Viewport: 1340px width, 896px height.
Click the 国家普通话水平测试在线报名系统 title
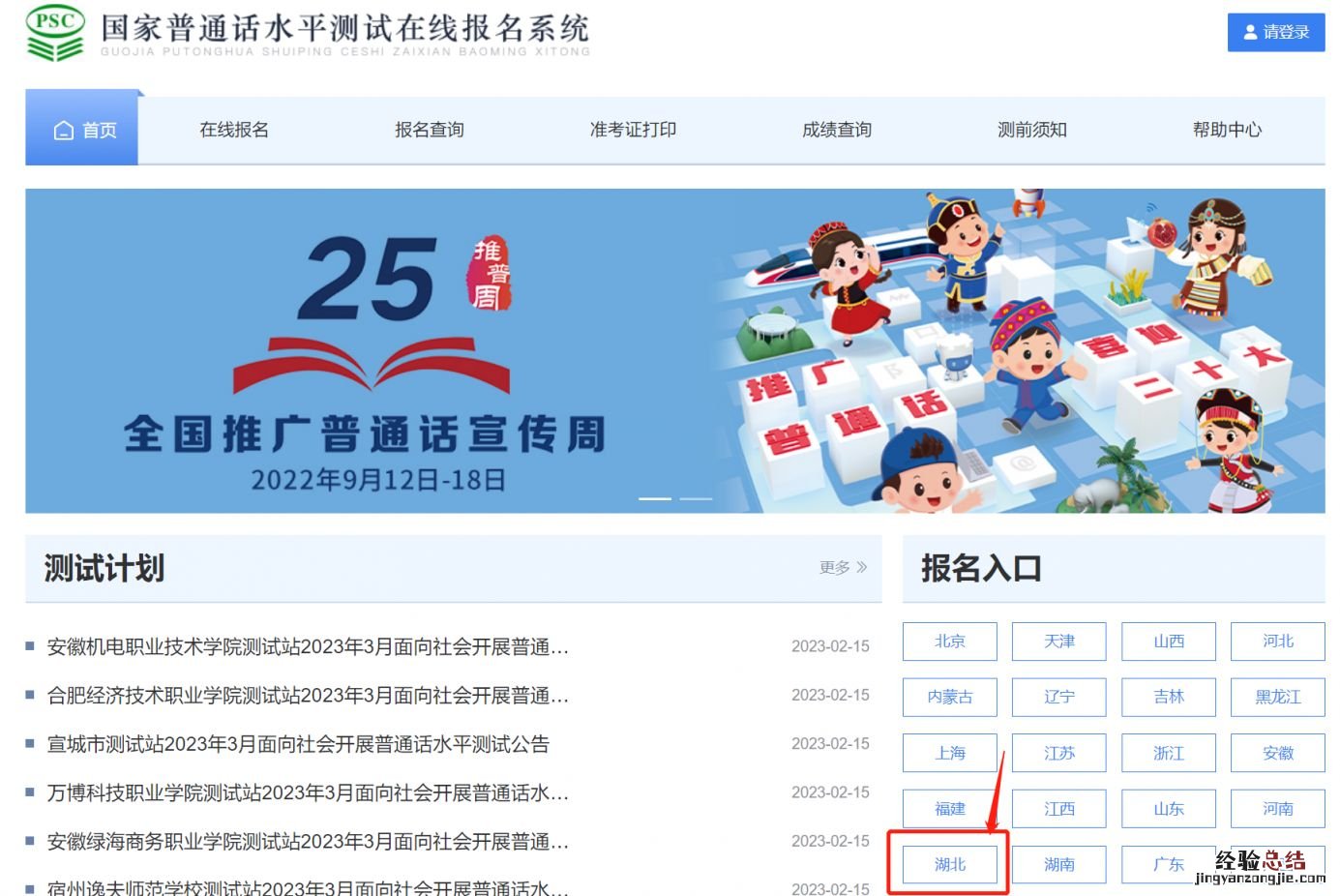pyautogui.click(x=345, y=29)
